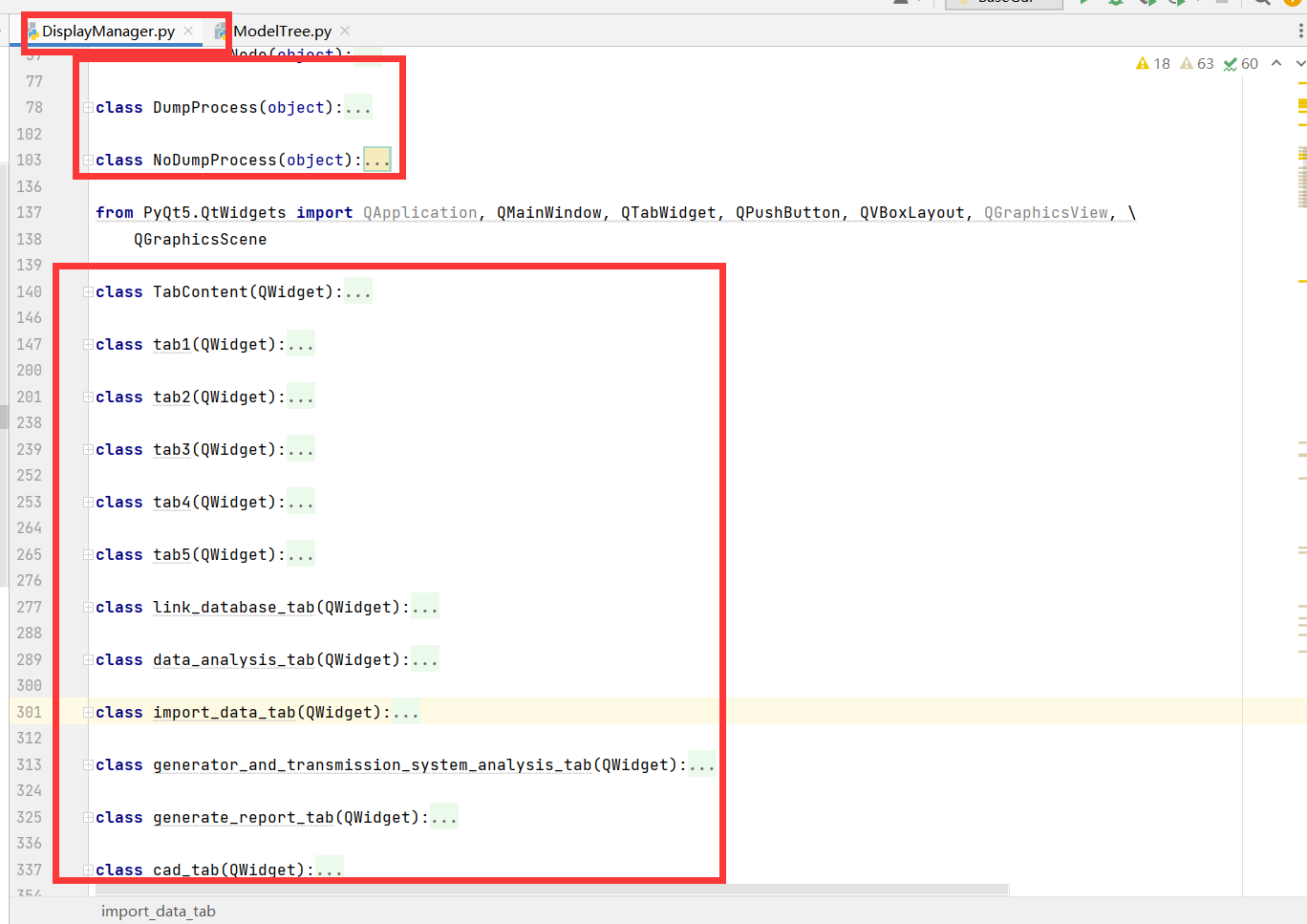Viewport: 1307px width, 924px height.
Task: Unfold class tab1 using gutter plus
Action: (x=88, y=345)
